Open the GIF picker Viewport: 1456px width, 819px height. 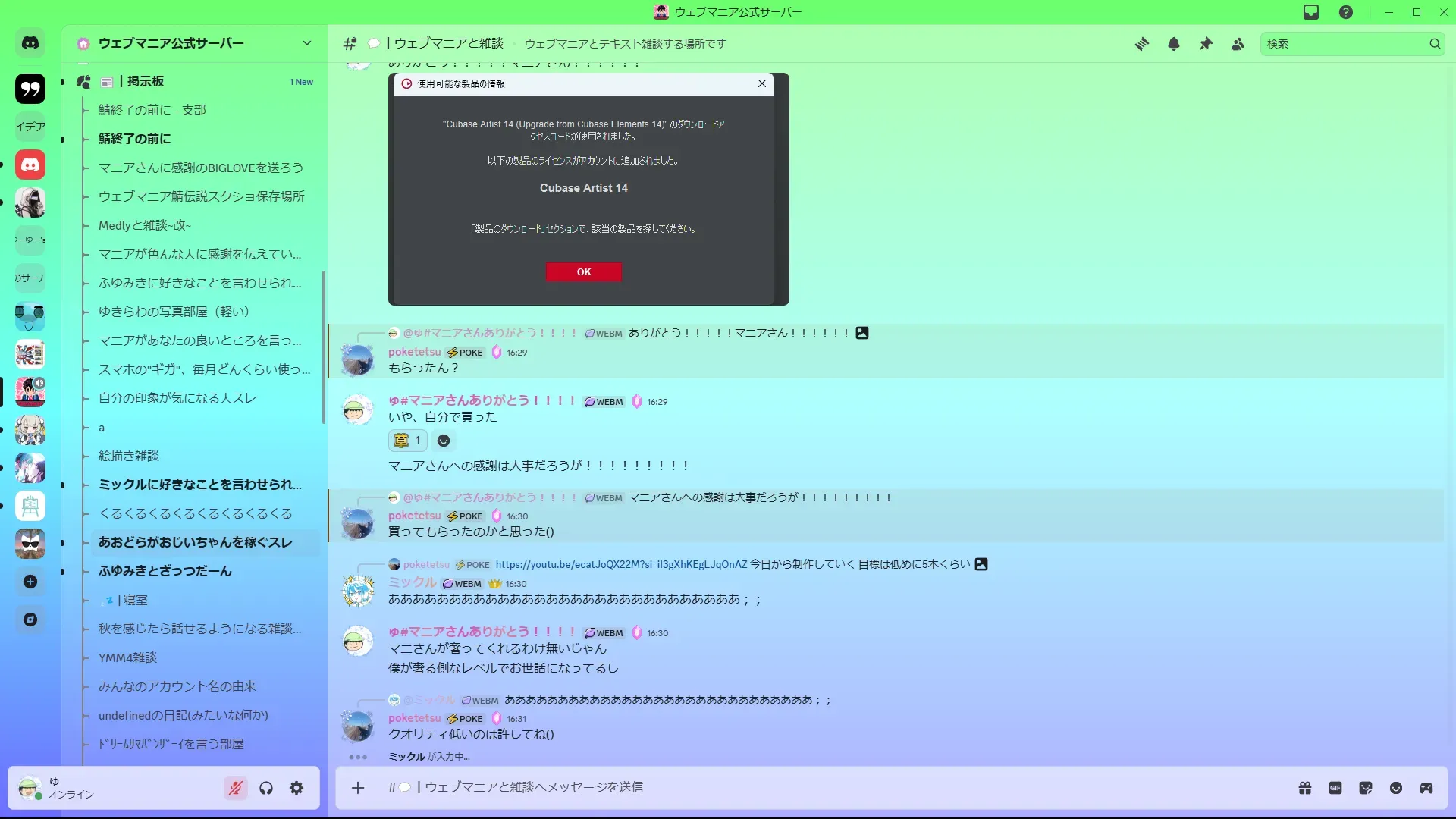pos(1335,788)
